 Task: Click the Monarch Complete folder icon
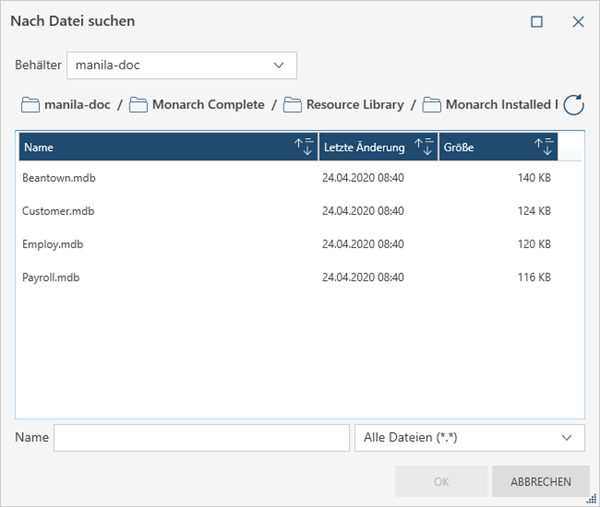pyautogui.click(x=138, y=104)
